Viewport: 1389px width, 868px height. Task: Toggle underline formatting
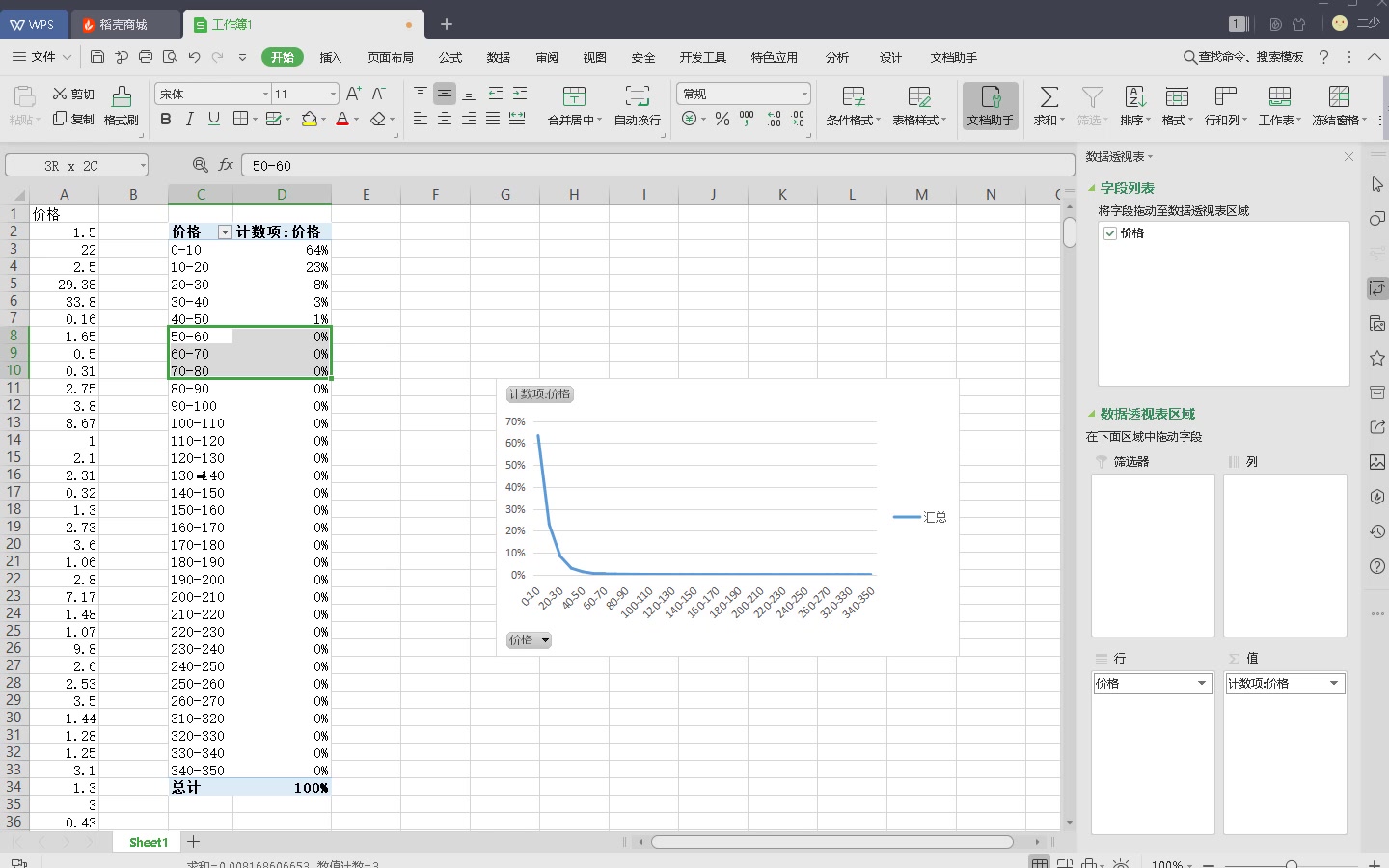click(x=214, y=119)
